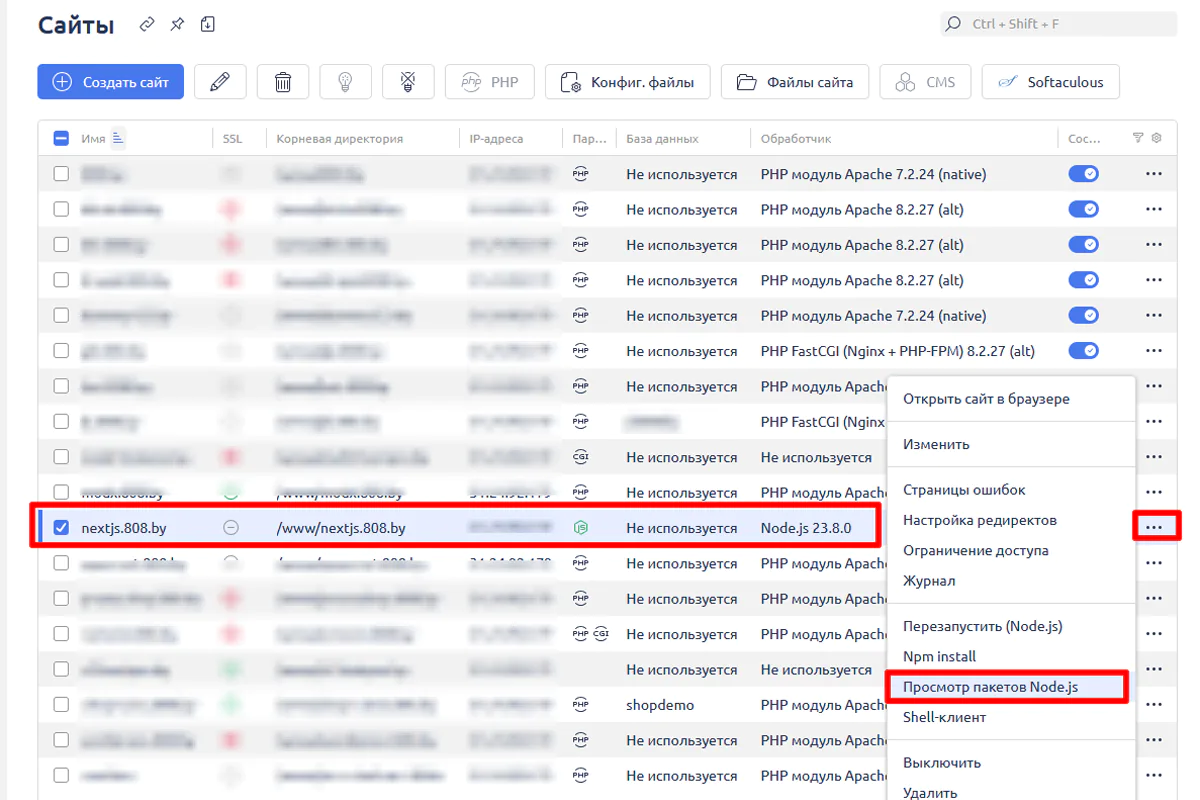Open three-dot menu of the PHP-FPM FastCGI row
The image size is (1200, 800).
pyautogui.click(x=1154, y=351)
